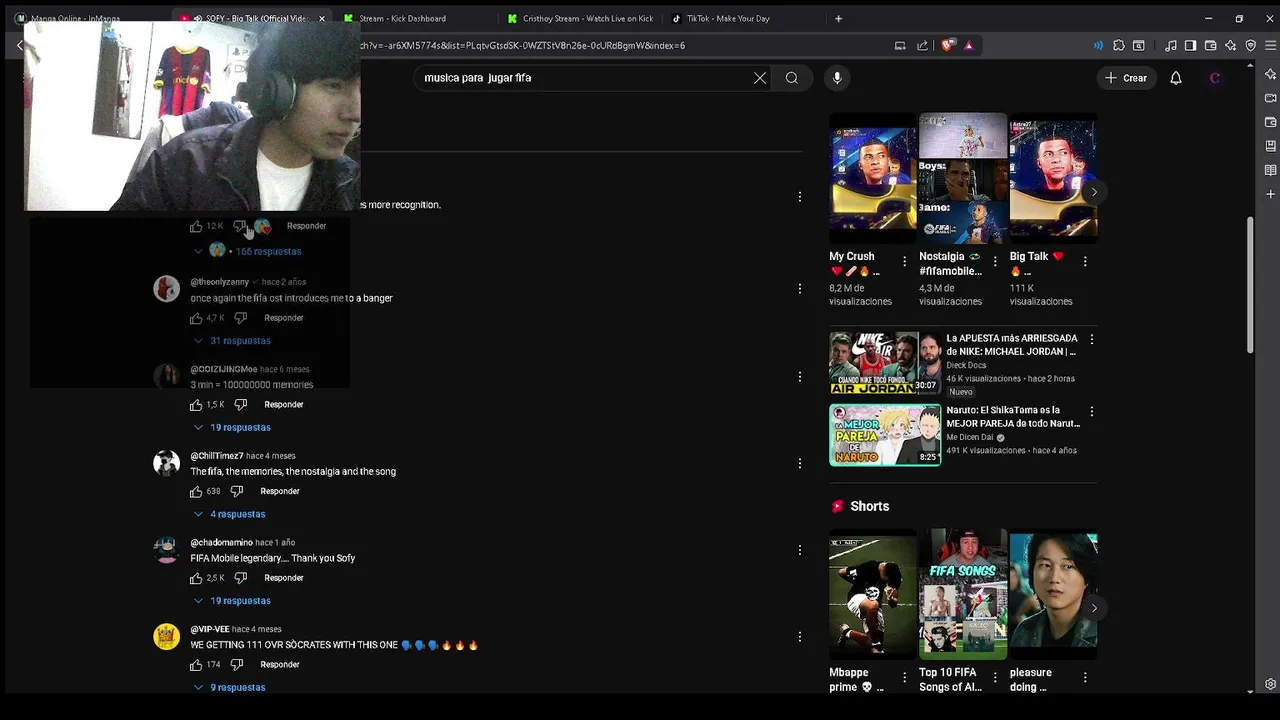Open a new browser tab

point(838,18)
